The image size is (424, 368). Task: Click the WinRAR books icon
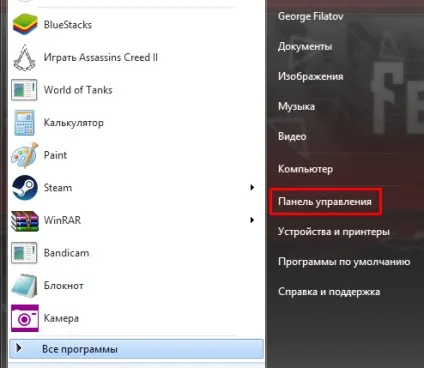(x=25, y=220)
